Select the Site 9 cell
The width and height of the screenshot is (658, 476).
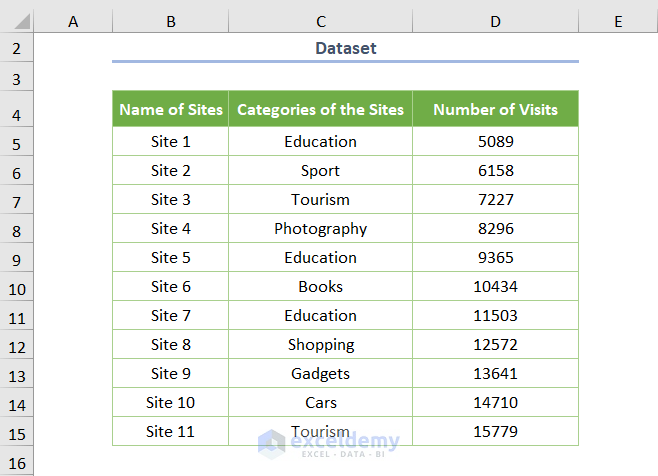point(171,374)
